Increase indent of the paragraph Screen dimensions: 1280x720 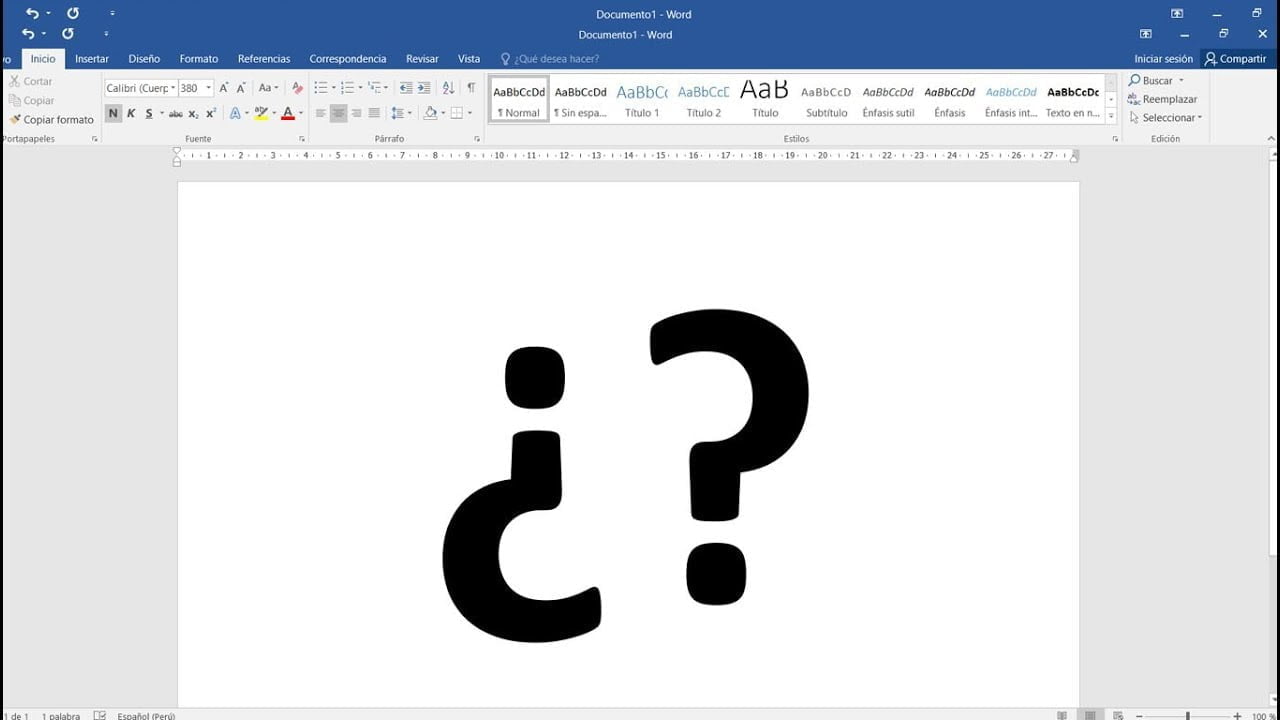[424, 88]
